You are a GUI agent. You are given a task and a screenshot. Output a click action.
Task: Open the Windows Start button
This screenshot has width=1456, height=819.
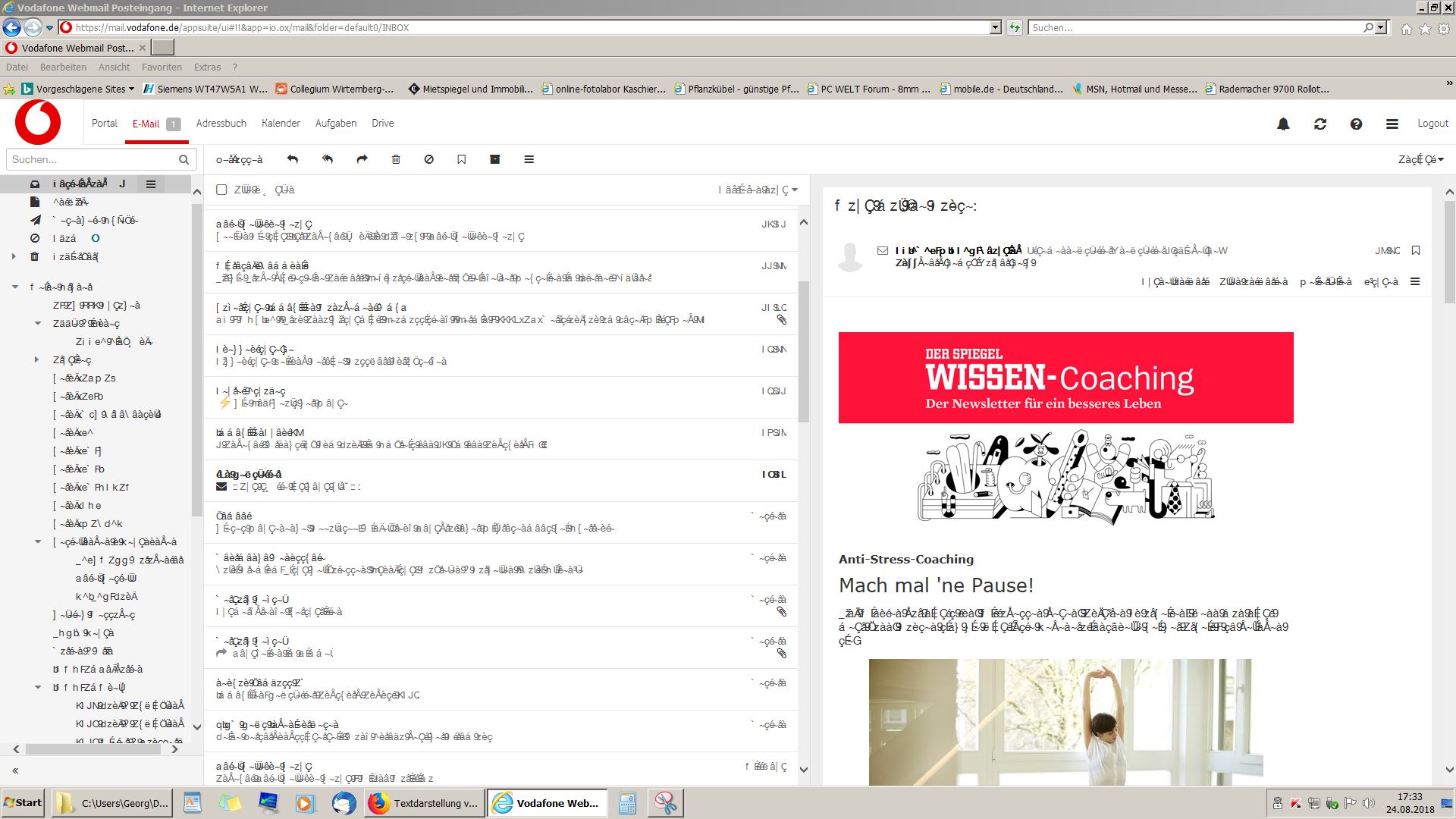point(23,802)
